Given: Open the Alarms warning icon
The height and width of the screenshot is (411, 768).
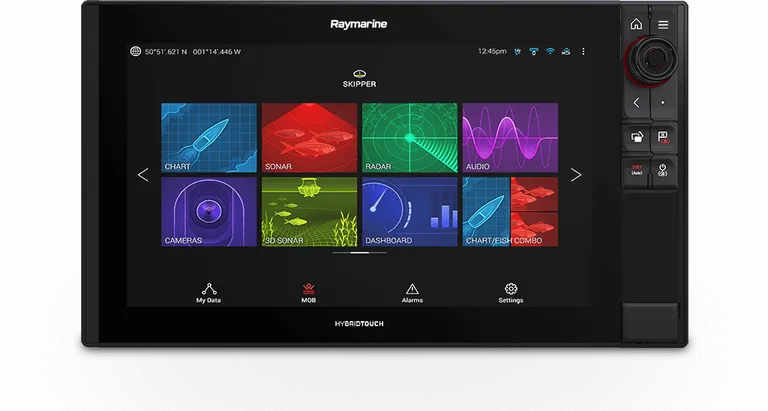Looking at the screenshot, I should (411, 292).
